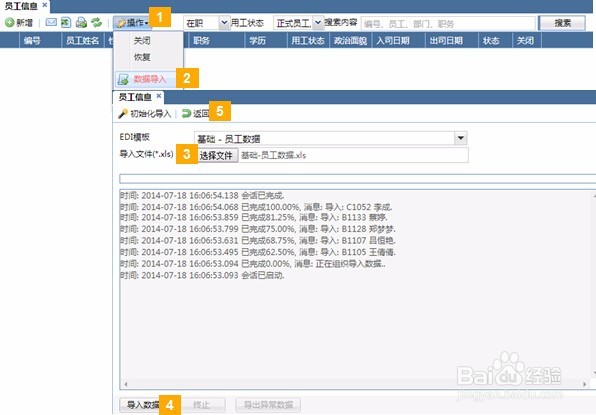Viewport: 596px width, 415px height.
Task: Click the log line with B1105
Action: point(258,252)
